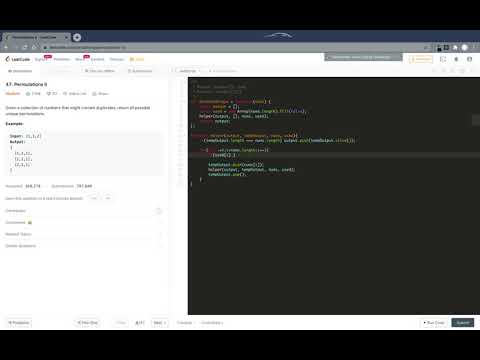Click the Example input code block

(x=84, y=153)
